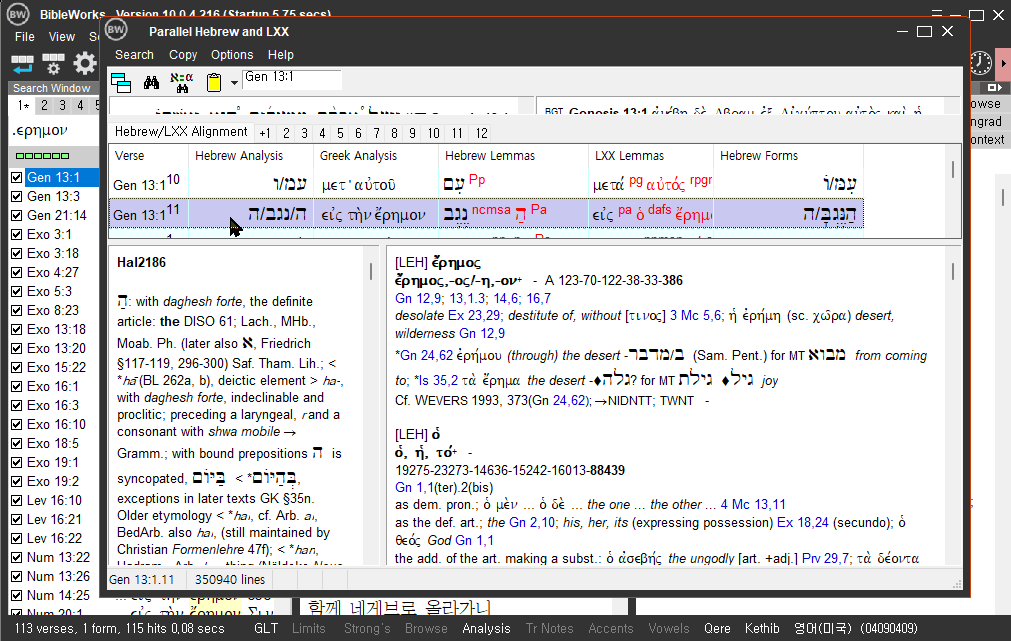
Task: Open the Search menu in Parallel window
Action: coord(134,55)
